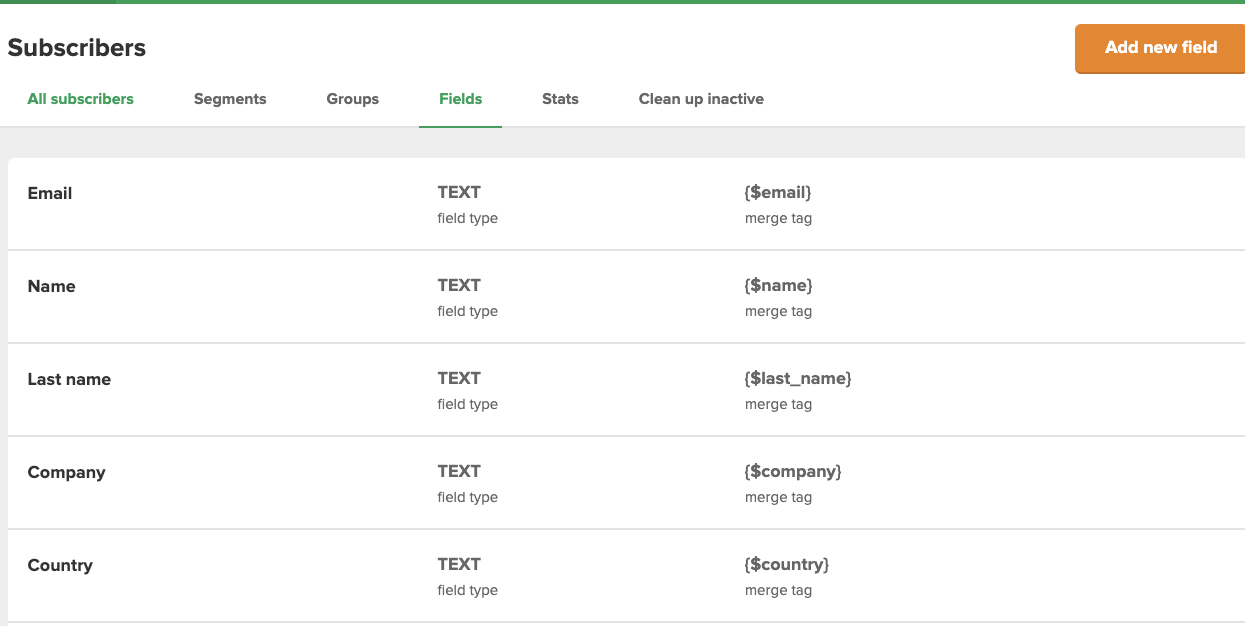The image size is (1245, 626).
Task: Open the Country field
Action: (x=60, y=565)
